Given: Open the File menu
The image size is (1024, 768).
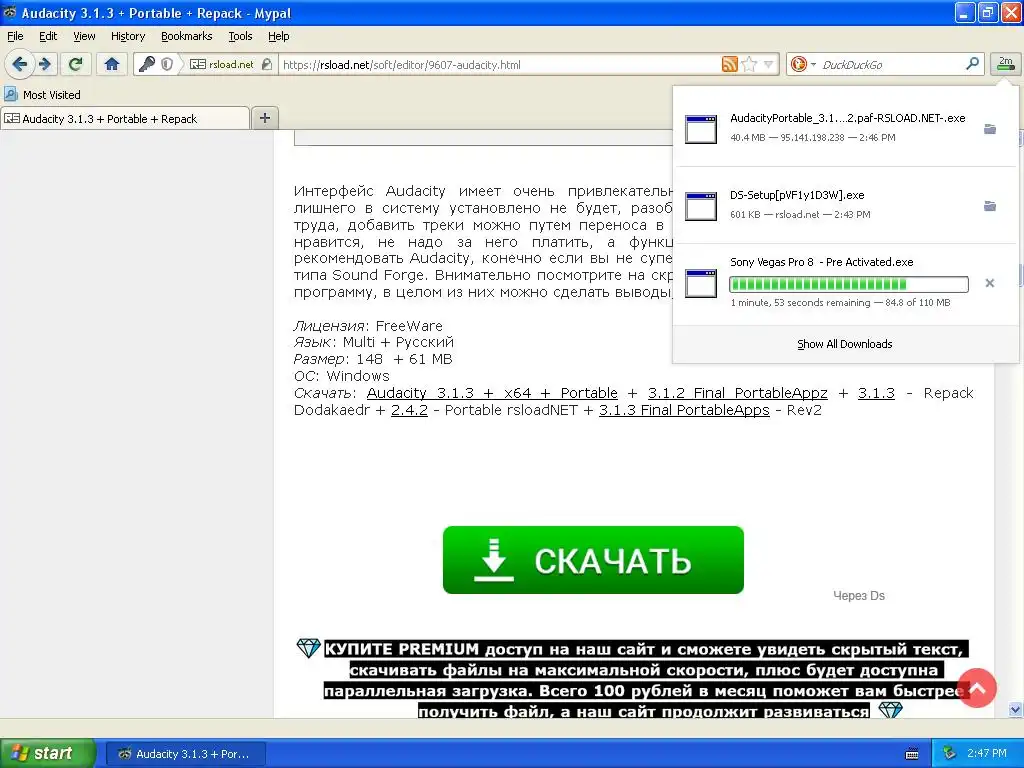Looking at the screenshot, I should [15, 36].
